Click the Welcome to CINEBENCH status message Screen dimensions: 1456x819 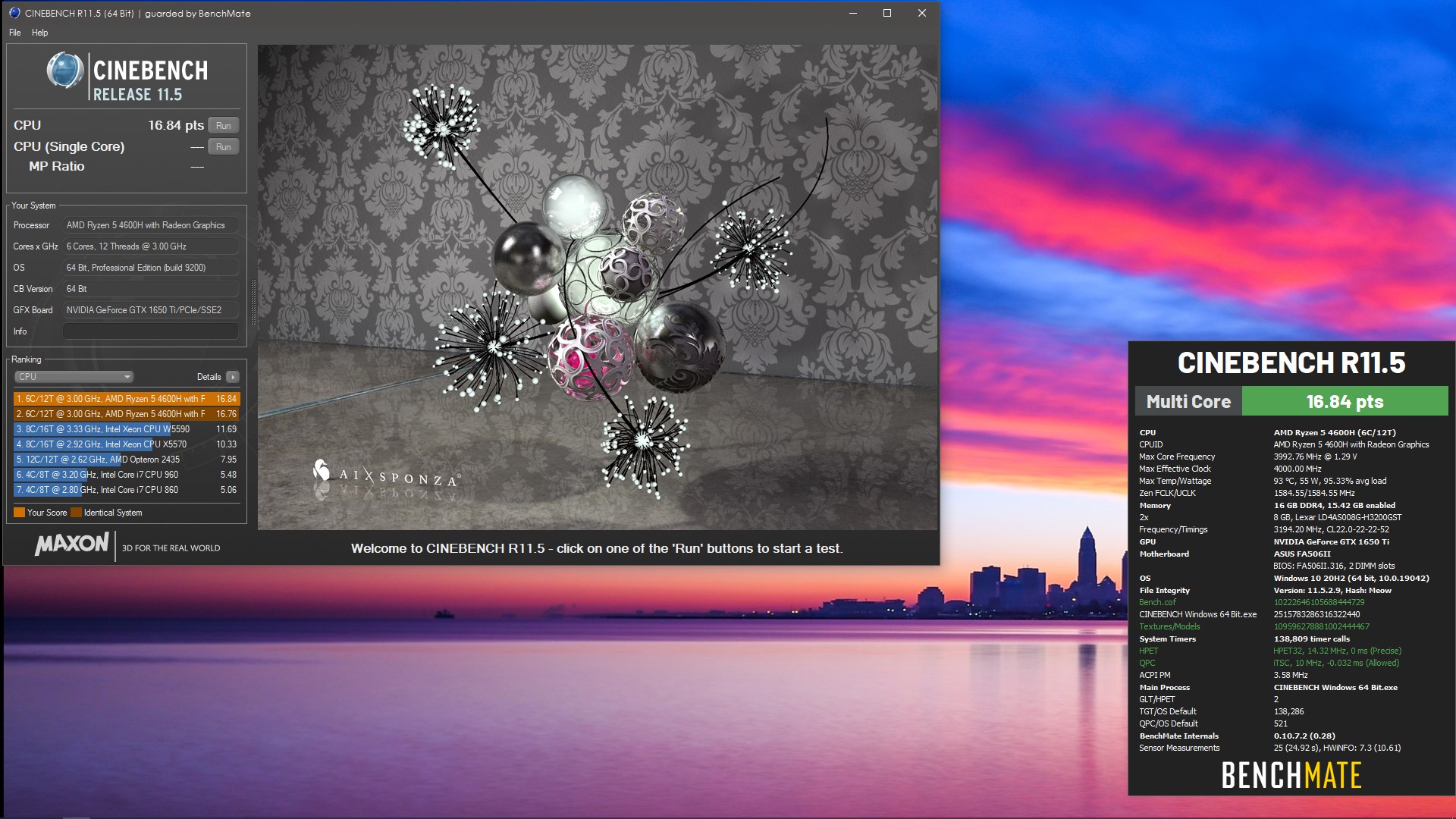click(x=597, y=548)
